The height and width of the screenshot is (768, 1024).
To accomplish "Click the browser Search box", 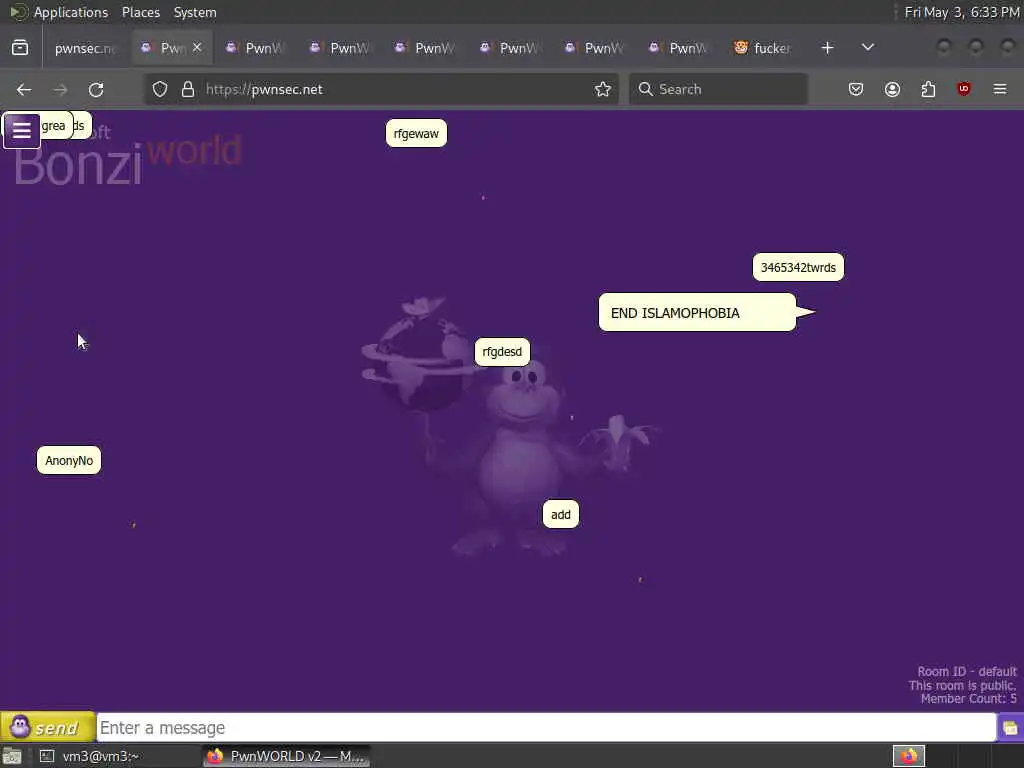I will click(718, 89).
